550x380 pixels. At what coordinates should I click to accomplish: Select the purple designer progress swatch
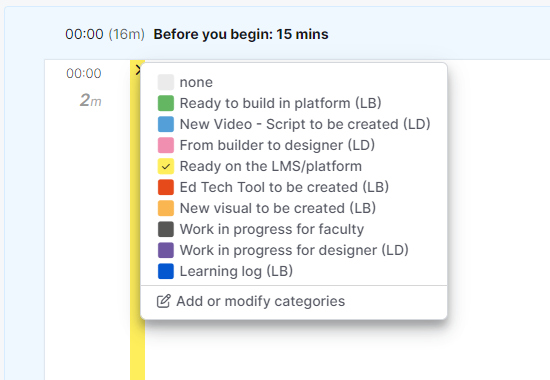[166, 250]
